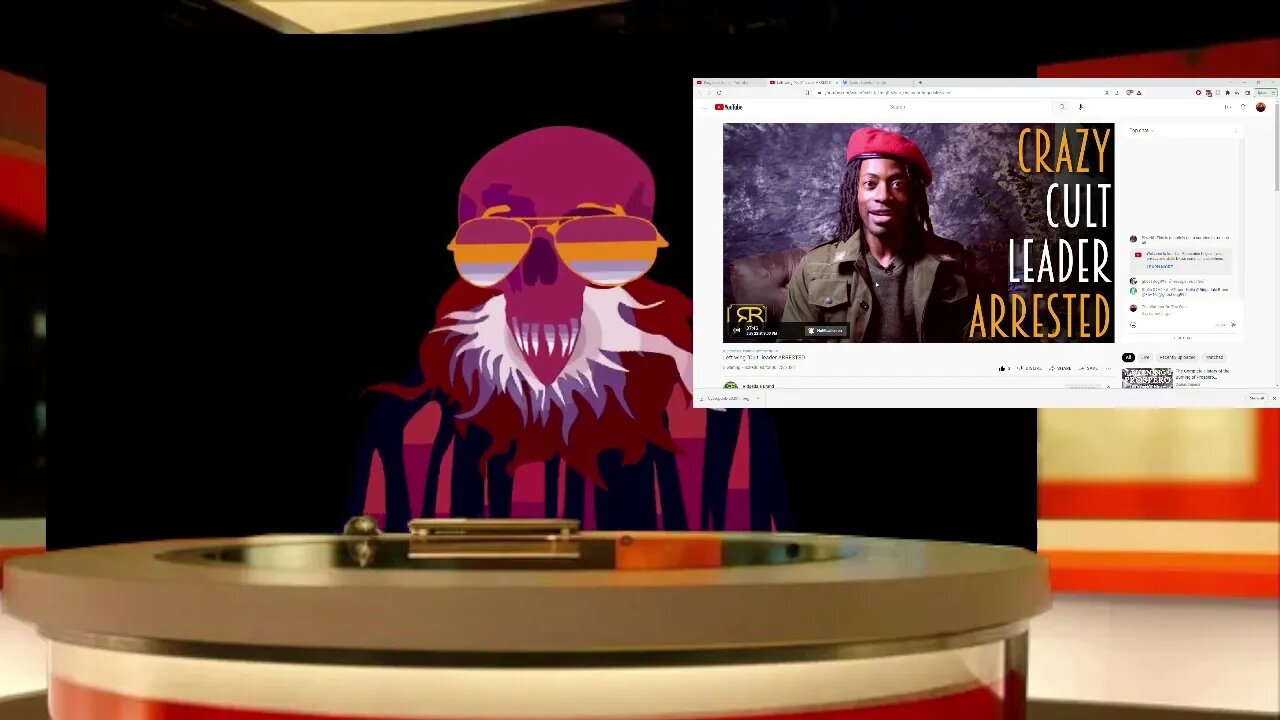Switch to the third browser tab
Screen dimensions: 1280x720
(x=876, y=82)
